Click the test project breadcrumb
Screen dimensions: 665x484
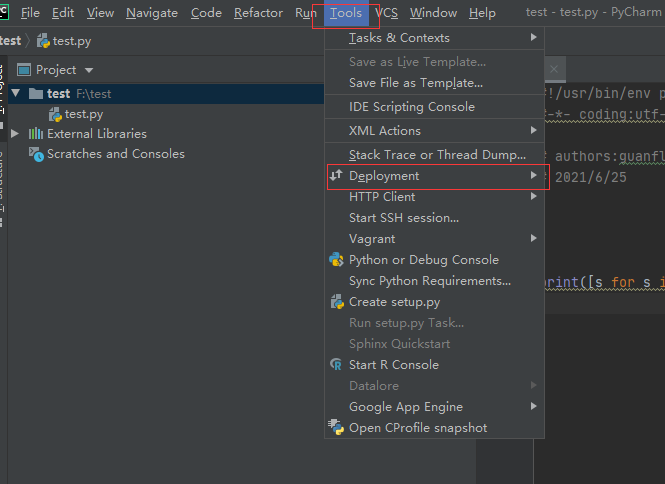coord(10,41)
